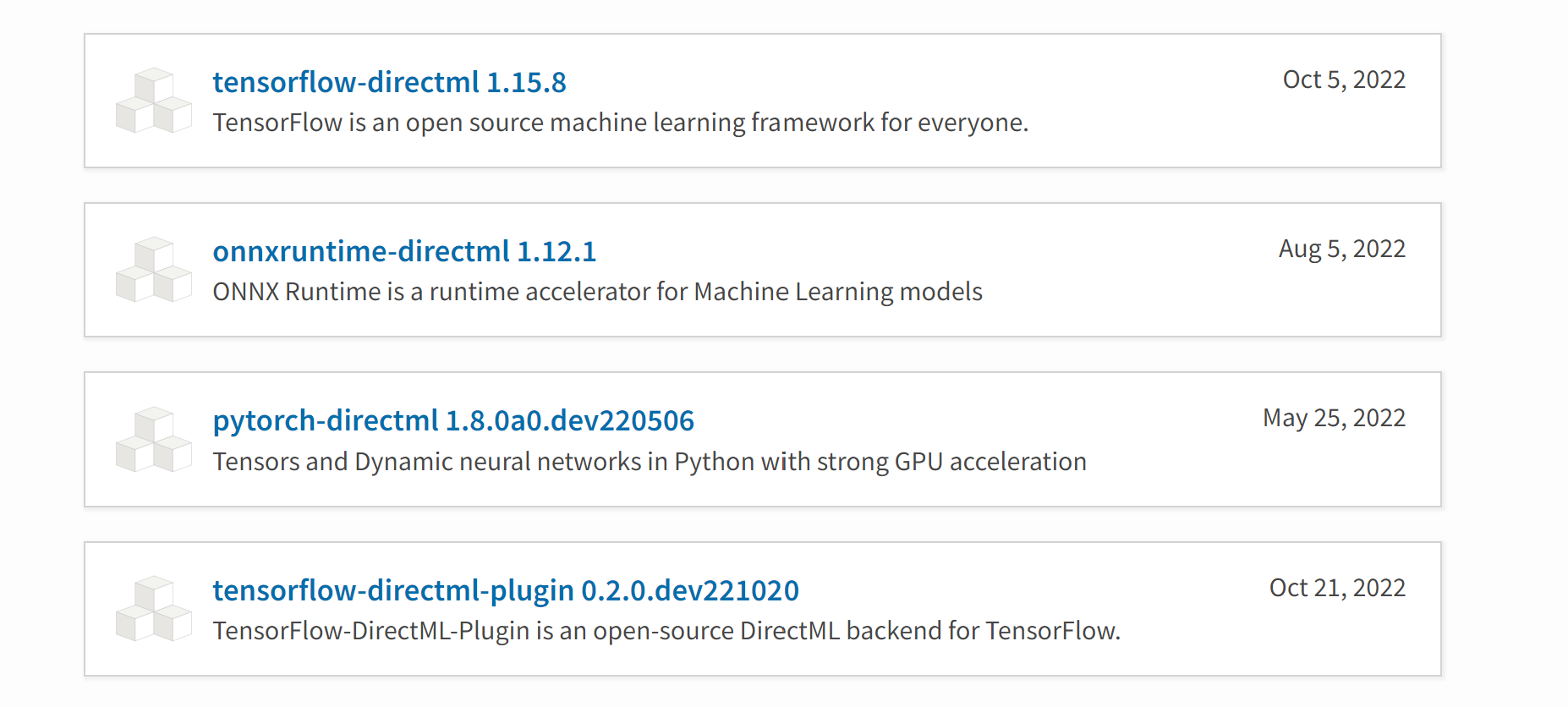Click the onnxruntime-directml package cube icon

click(154, 270)
